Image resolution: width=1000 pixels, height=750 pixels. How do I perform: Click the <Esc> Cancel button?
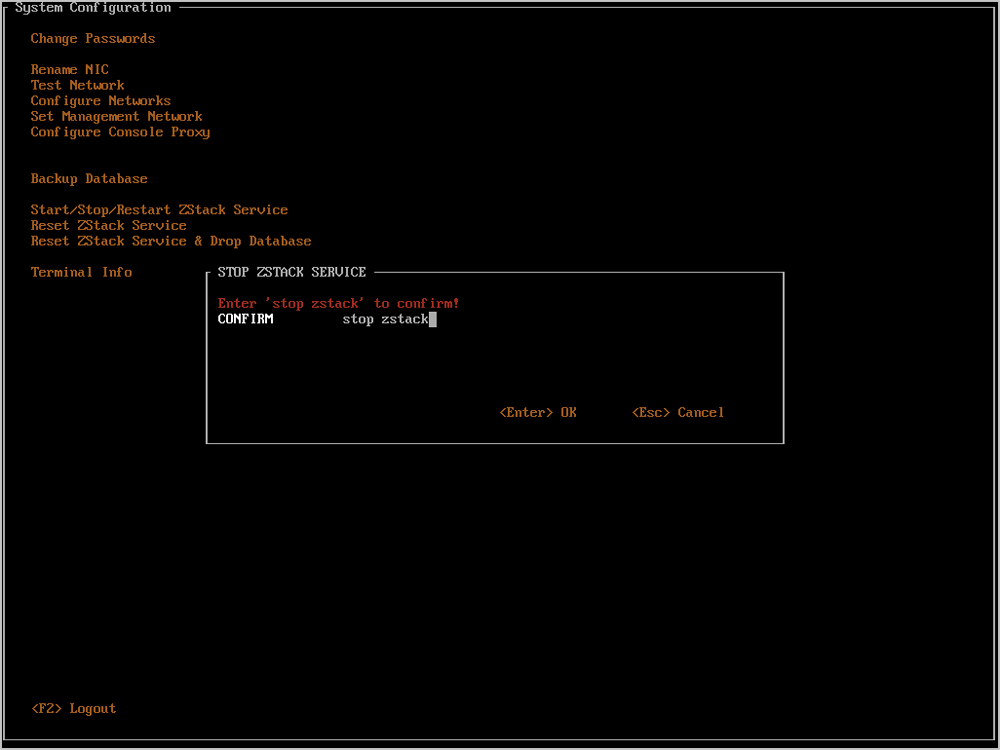pos(678,413)
